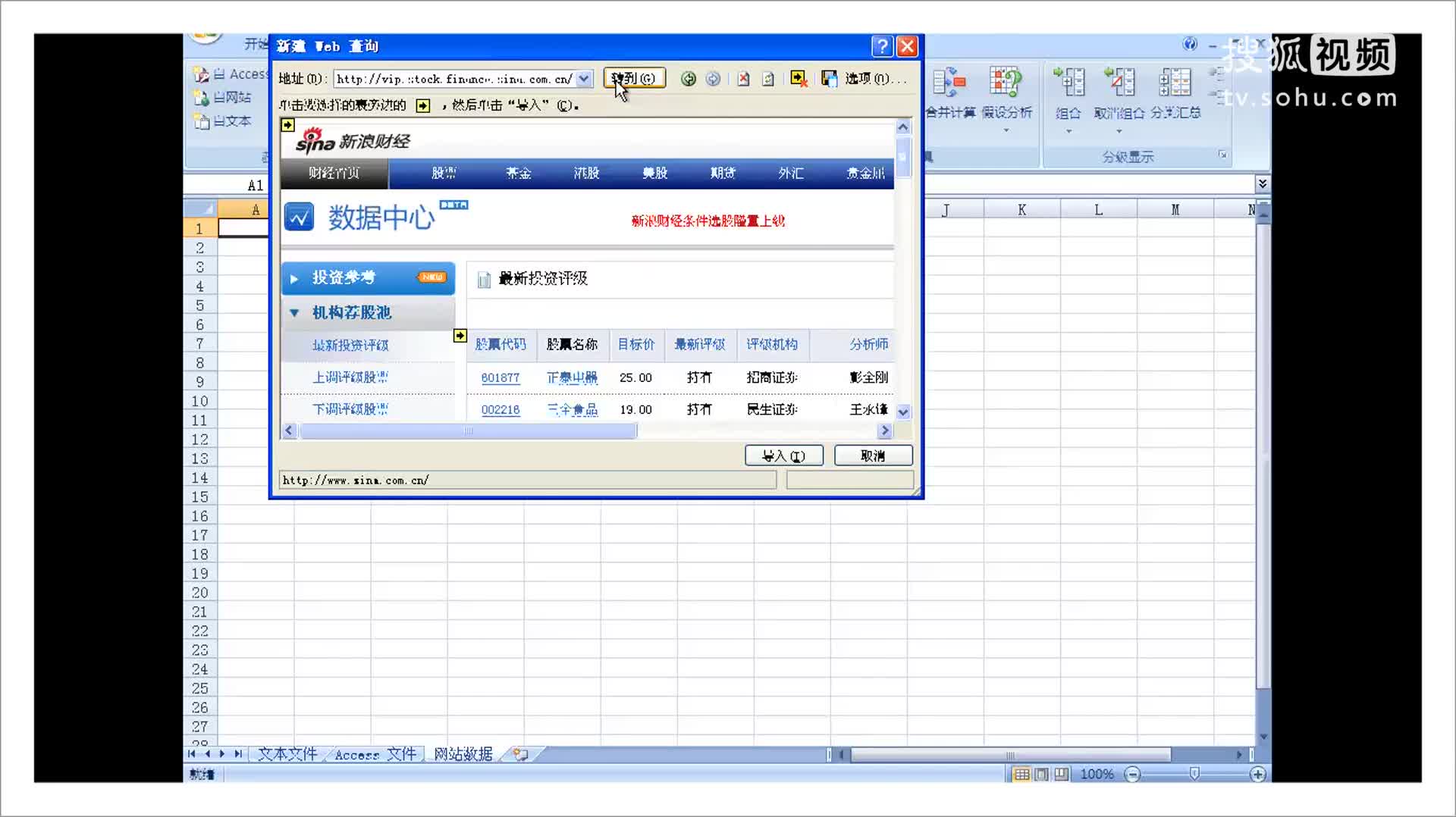Select the yellow arrow beside the rating table
The image size is (1456, 817).
tap(460, 336)
